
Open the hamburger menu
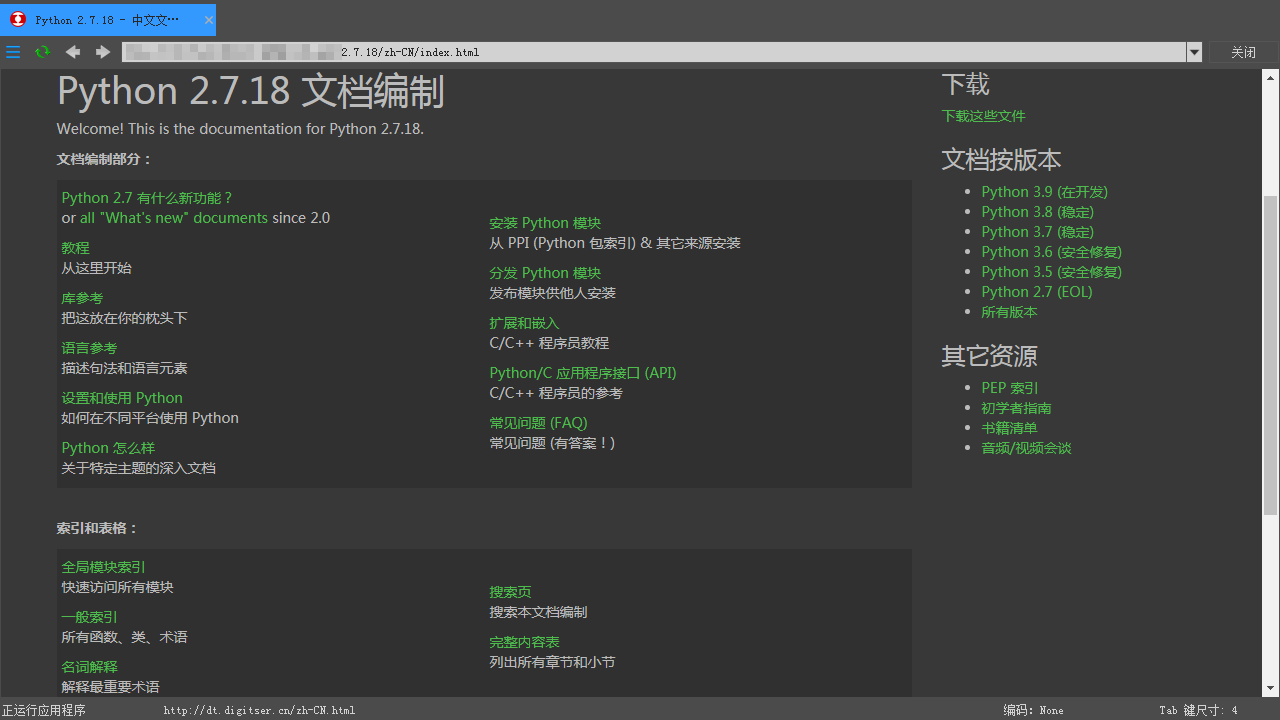point(13,52)
